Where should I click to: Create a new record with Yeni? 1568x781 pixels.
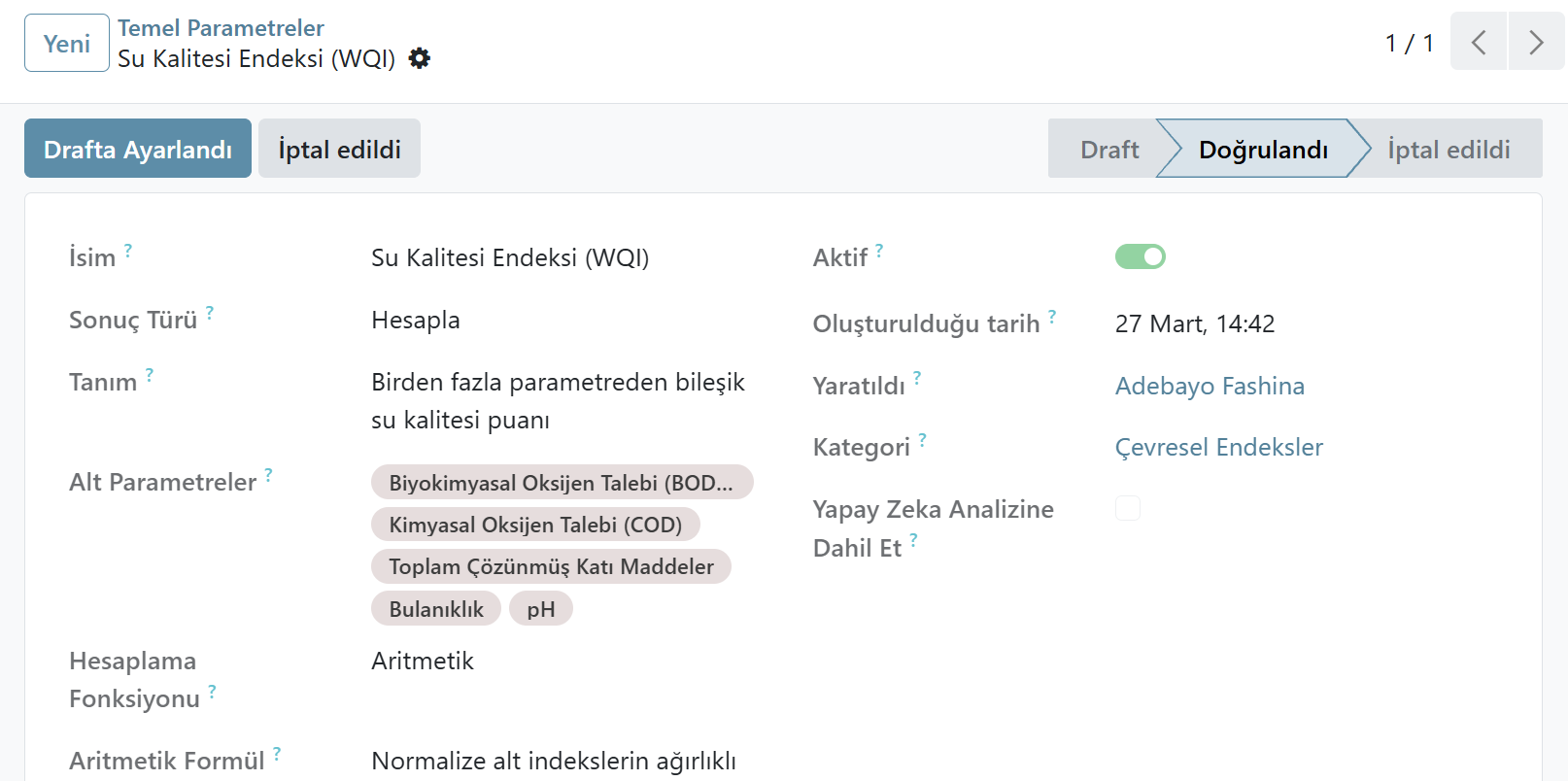67,43
